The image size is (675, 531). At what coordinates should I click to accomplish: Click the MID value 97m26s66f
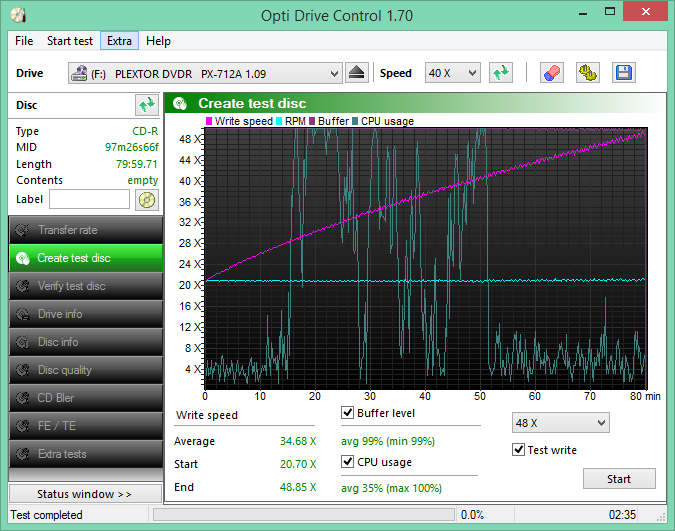pyautogui.click(x=131, y=147)
